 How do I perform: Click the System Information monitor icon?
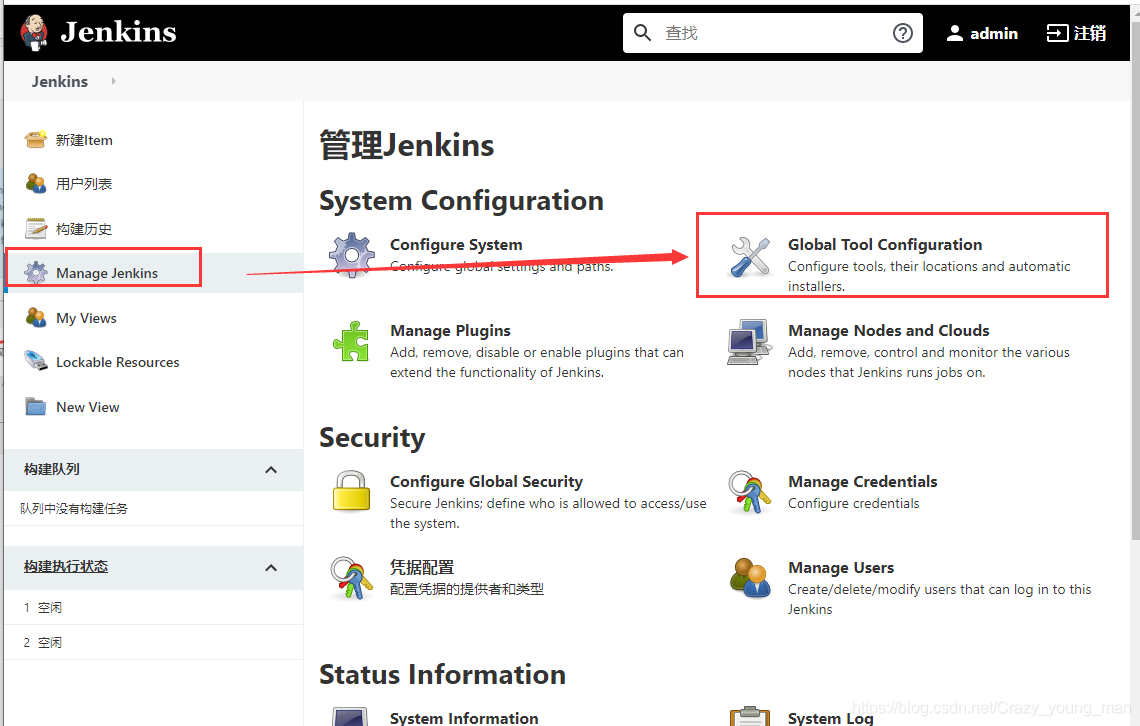point(350,717)
